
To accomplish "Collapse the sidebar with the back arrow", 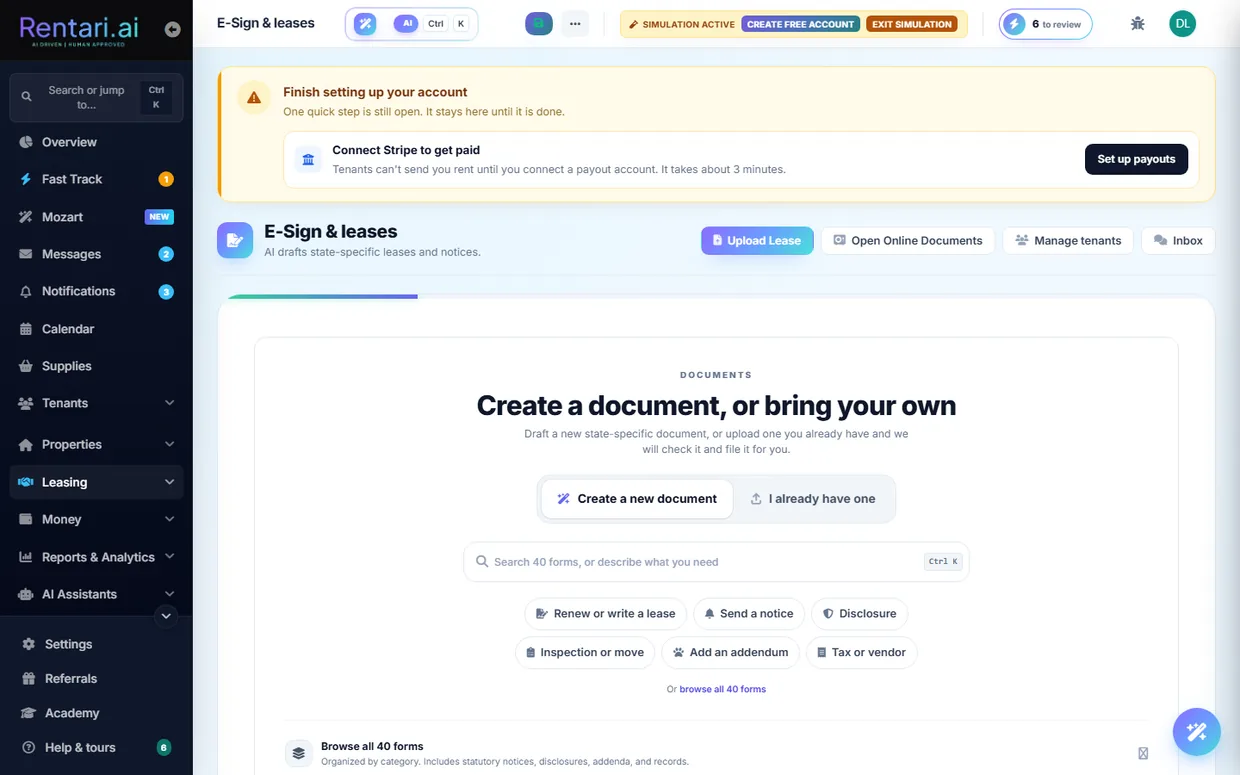I will (172, 30).
